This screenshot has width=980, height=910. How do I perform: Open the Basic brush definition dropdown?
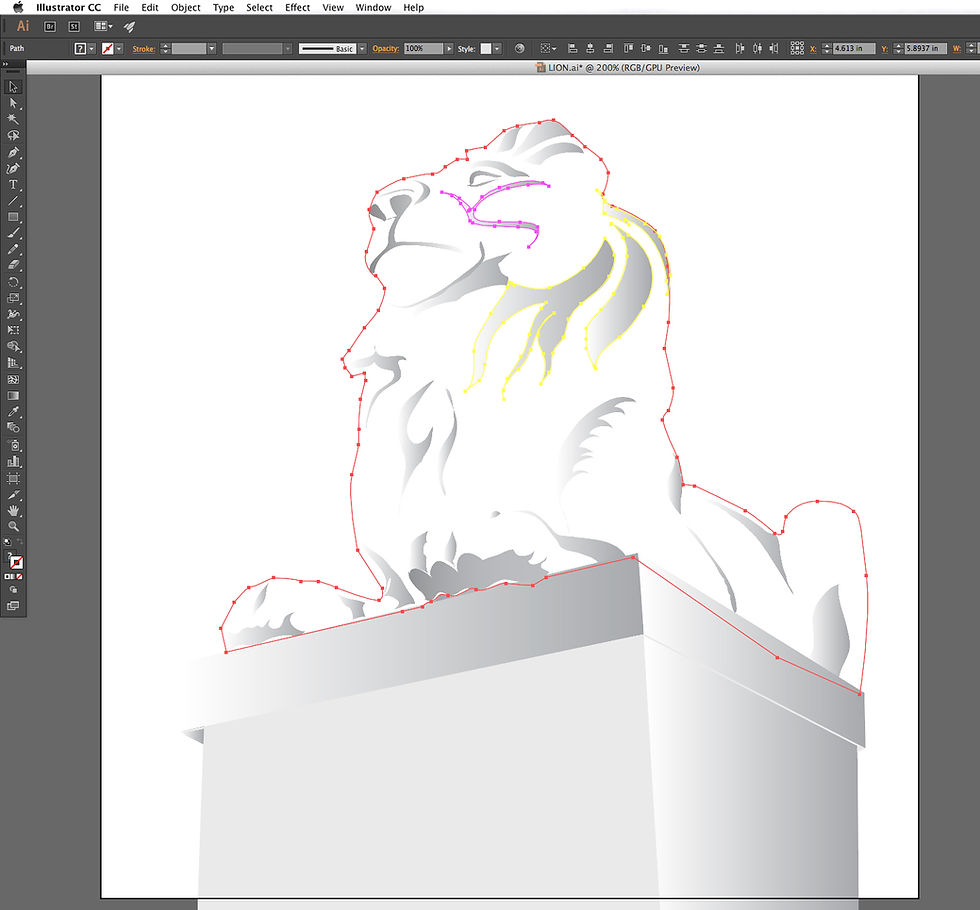[x=361, y=47]
